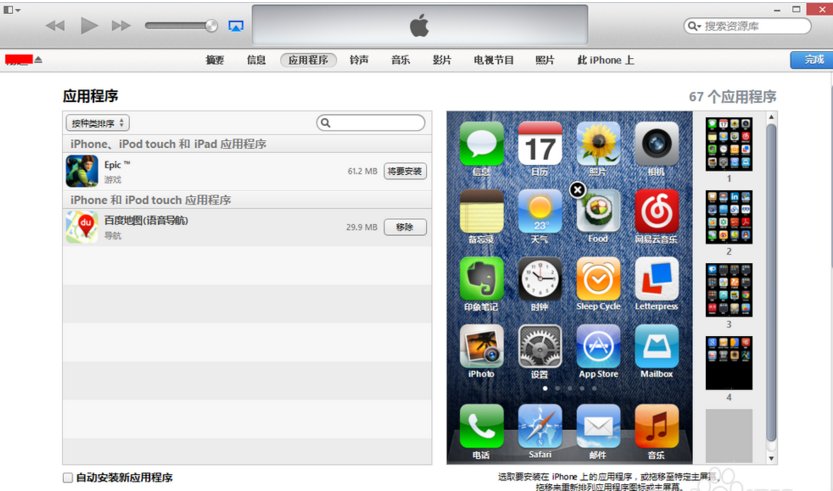833x491 pixels.
Task: Click the Baidu Maps app icon
Action: tap(82, 227)
